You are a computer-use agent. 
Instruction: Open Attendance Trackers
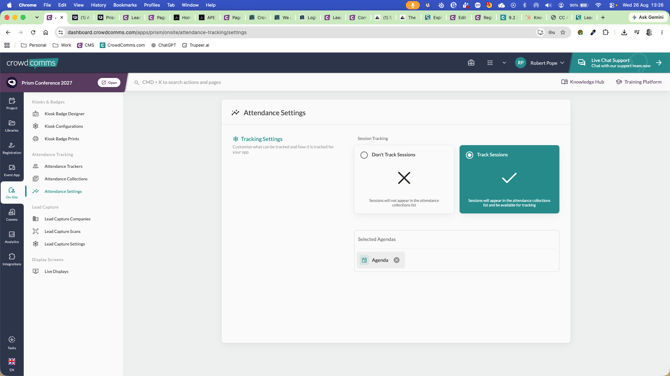63,166
